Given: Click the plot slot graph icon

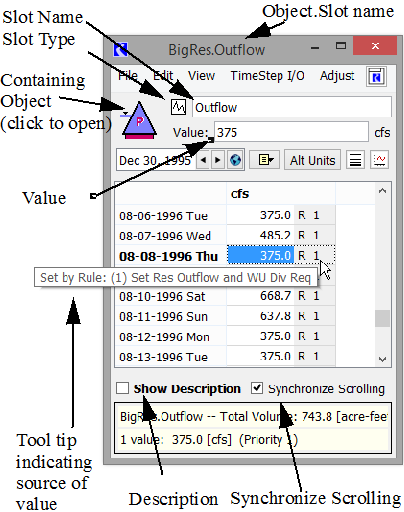Looking at the screenshot, I should 380,160.
